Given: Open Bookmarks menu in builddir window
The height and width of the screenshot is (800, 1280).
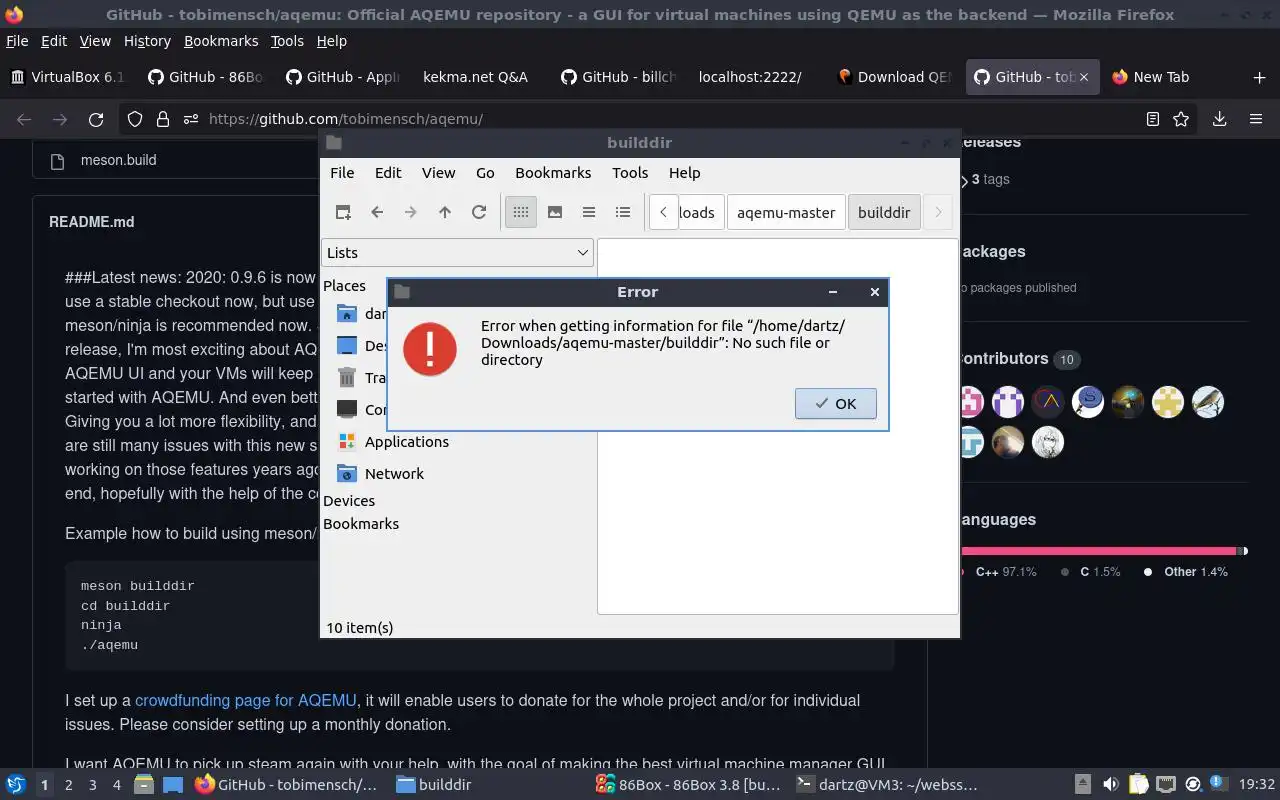Looking at the screenshot, I should coord(553,173).
